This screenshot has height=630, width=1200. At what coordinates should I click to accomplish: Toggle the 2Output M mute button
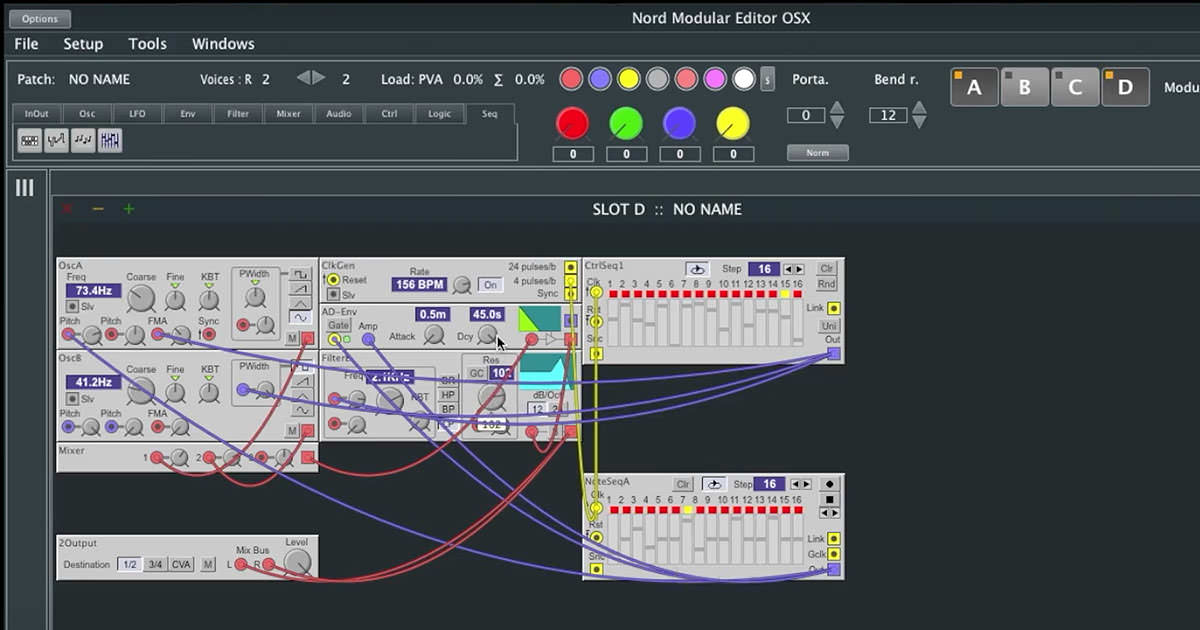point(208,564)
